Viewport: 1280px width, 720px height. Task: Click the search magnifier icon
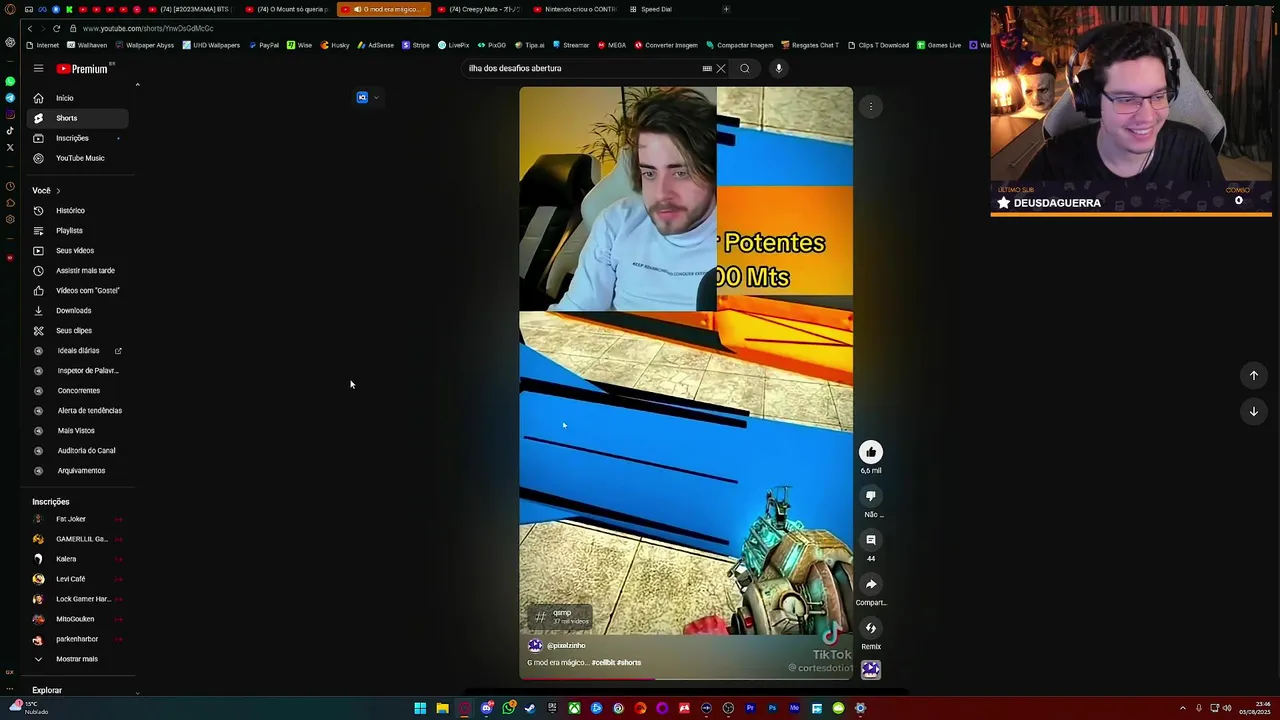pyautogui.click(x=745, y=68)
